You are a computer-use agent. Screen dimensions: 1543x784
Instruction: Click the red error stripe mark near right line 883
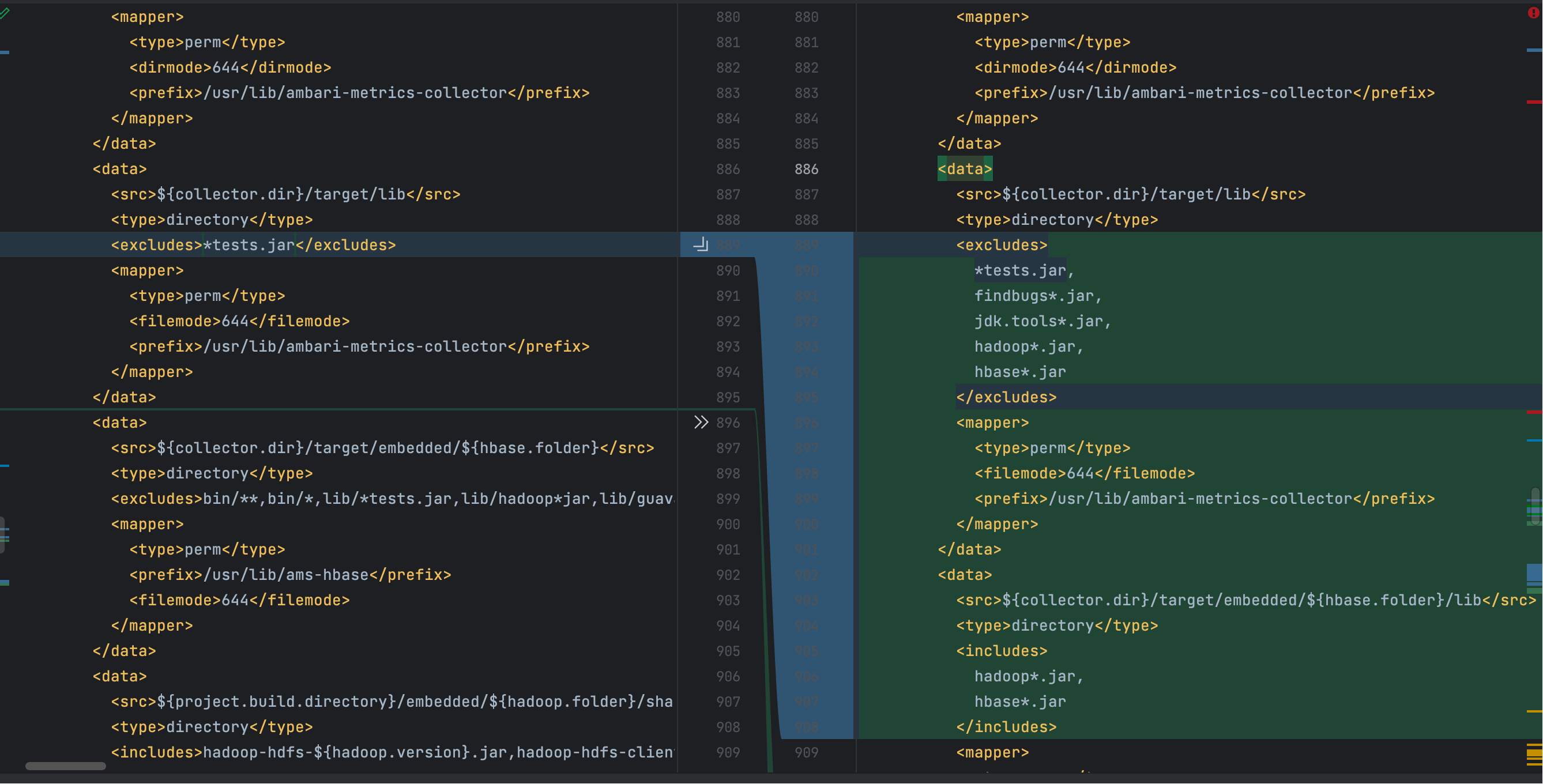point(1534,103)
